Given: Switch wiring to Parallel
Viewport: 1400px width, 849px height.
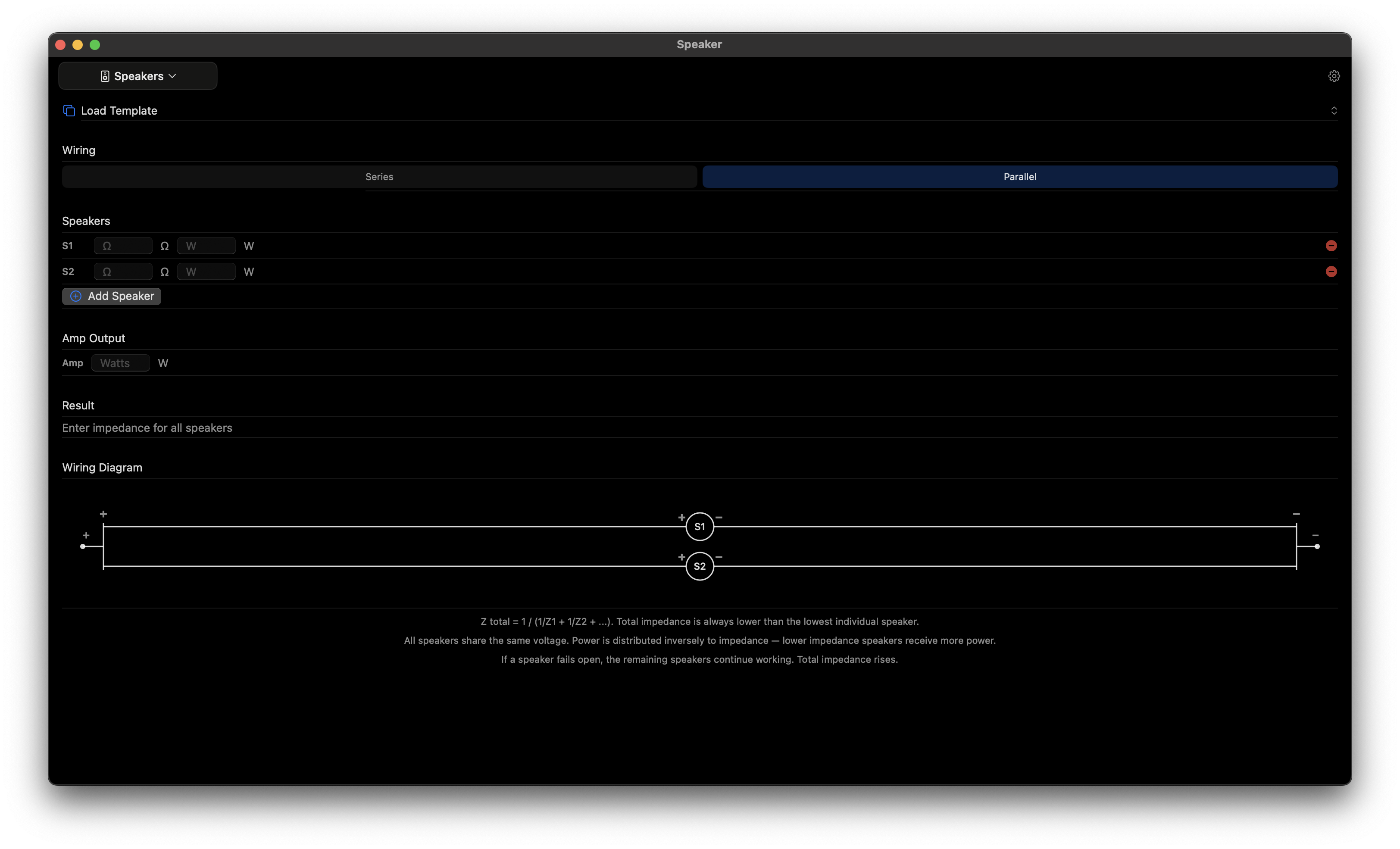Looking at the screenshot, I should (x=1020, y=177).
